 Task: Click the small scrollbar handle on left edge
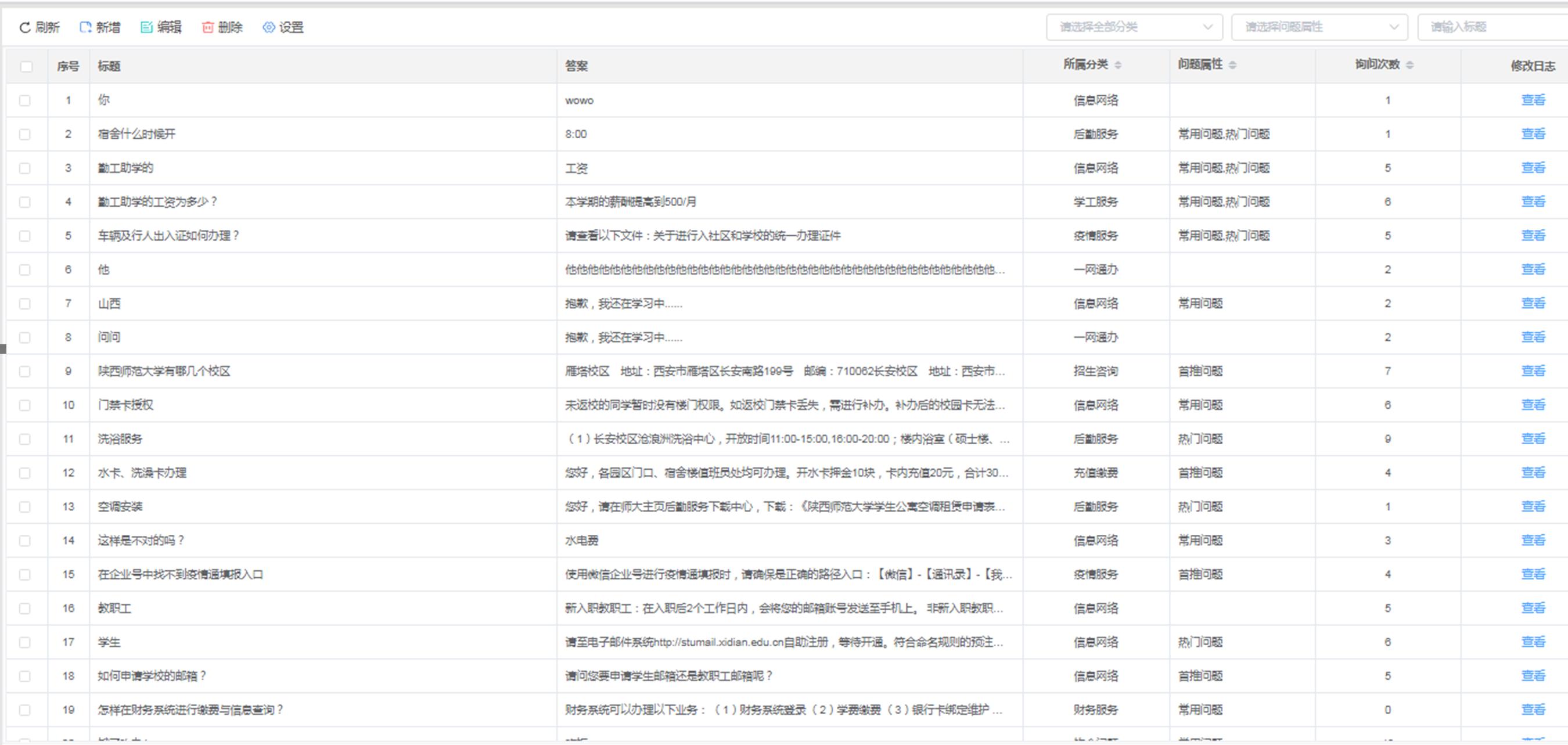2,349
